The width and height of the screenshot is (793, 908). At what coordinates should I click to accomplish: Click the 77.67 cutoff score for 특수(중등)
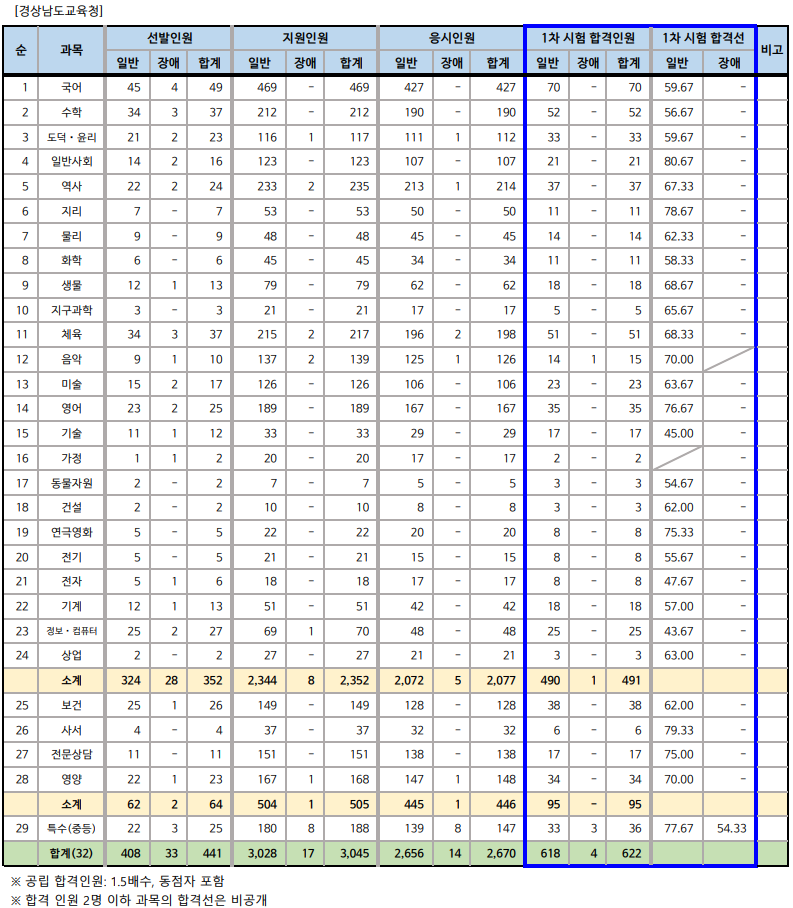pos(678,829)
